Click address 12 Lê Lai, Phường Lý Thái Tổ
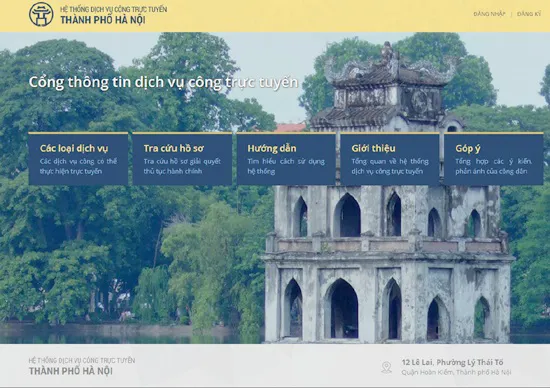550x388 pixels. tap(452, 362)
